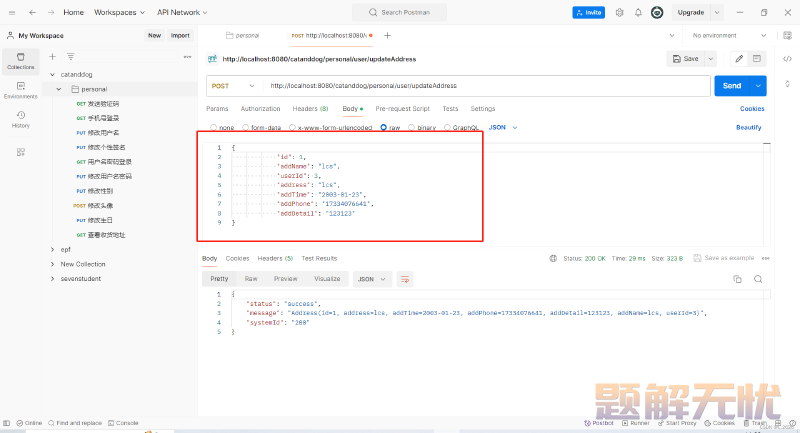Open the user avatar menu
The width and height of the screenshot is (800, 433).
pyautogui.click(x=657, y=12)
